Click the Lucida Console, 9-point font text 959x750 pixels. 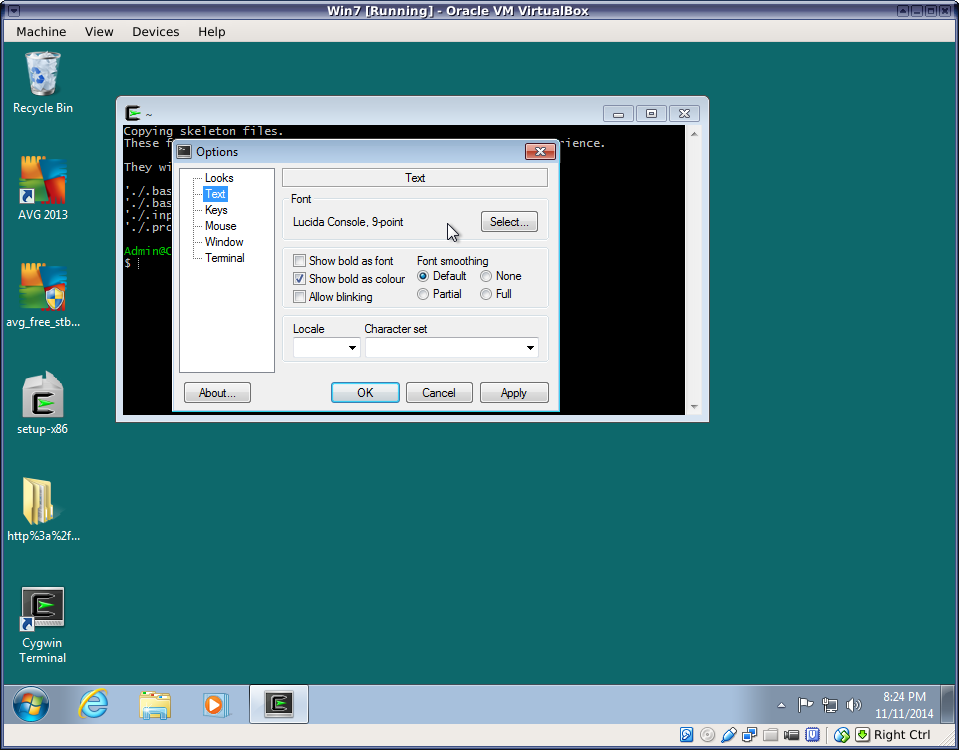point(348,222)
